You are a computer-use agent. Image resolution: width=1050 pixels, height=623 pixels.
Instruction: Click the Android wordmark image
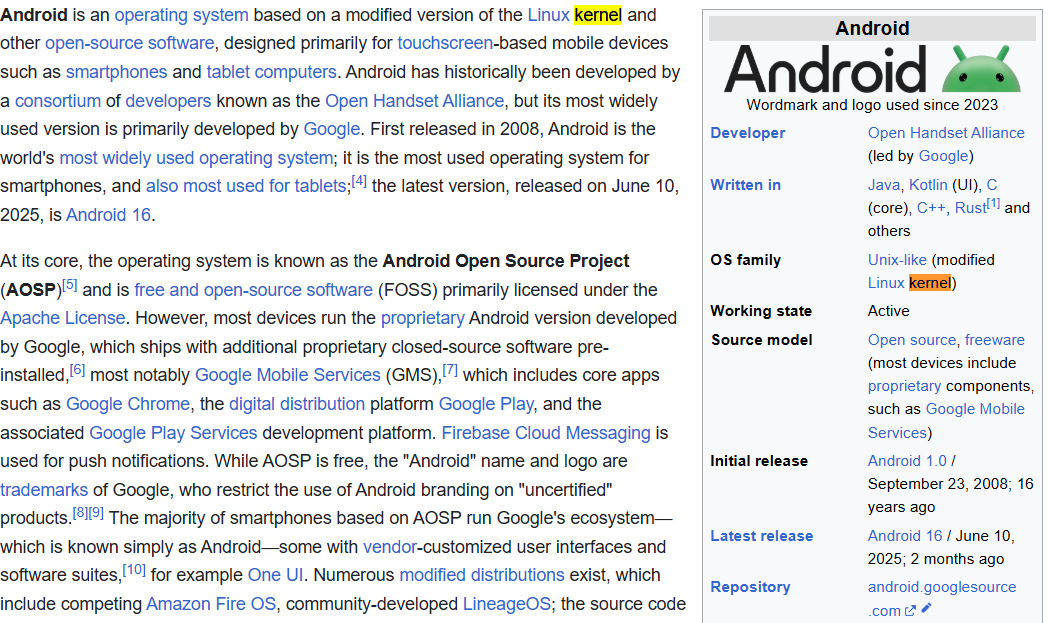point(825,69)
